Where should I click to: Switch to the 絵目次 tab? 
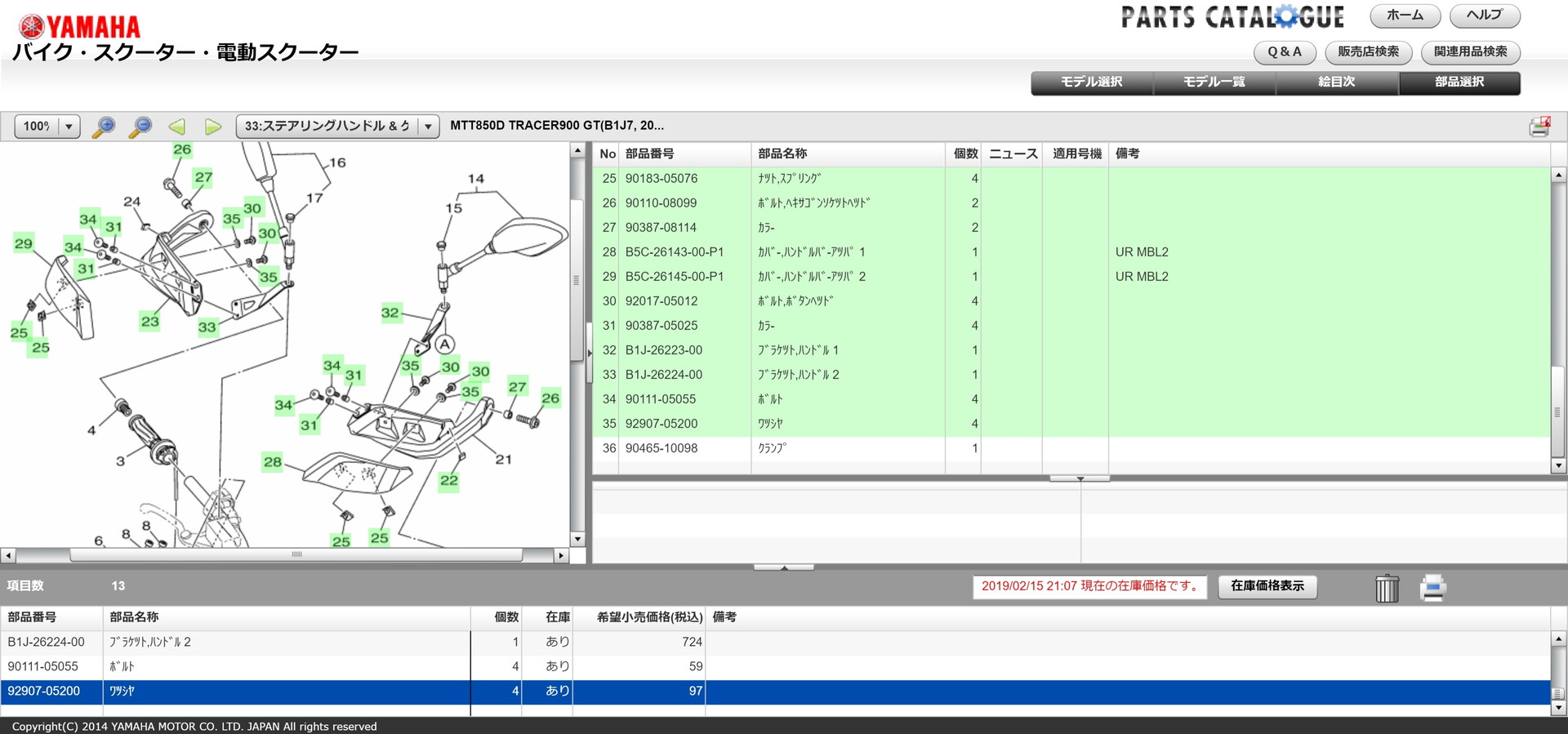1337,82
